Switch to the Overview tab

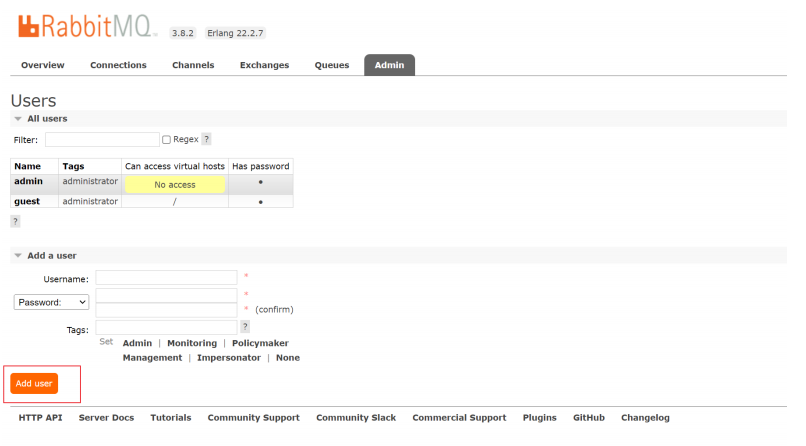43,65
